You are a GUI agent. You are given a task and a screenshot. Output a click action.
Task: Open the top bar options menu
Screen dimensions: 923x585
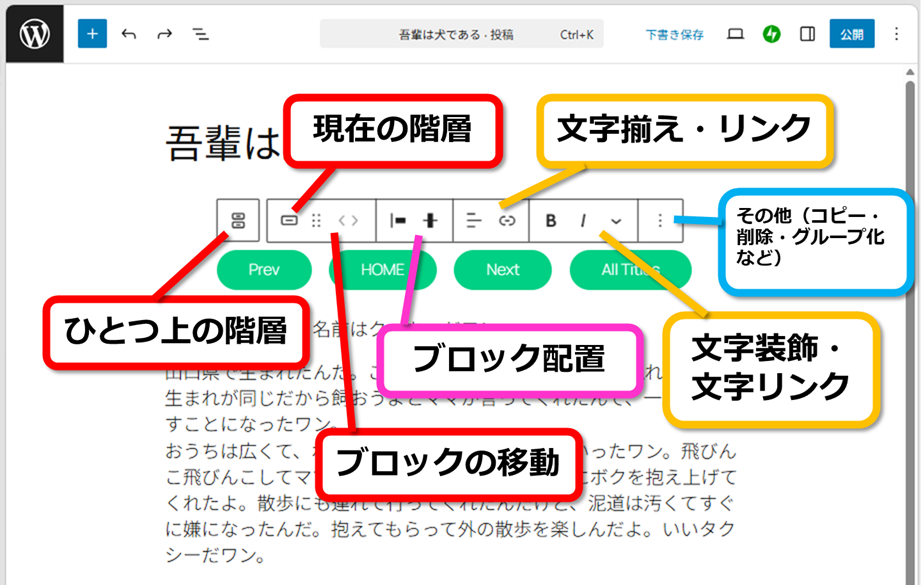click(895, 34)
